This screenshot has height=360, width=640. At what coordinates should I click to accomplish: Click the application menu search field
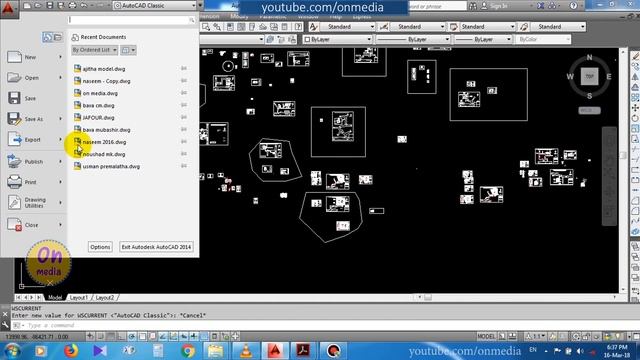(x=131, y=20)
